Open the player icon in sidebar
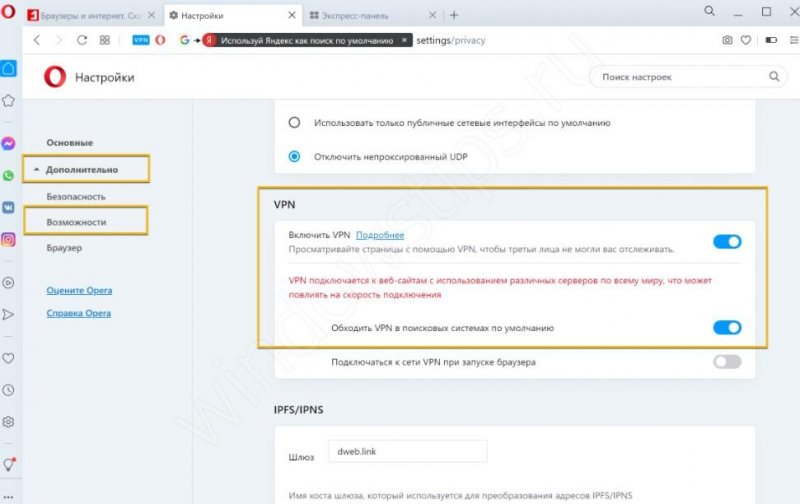Screen dimensions: 800x504 click(x=8, y=283)
